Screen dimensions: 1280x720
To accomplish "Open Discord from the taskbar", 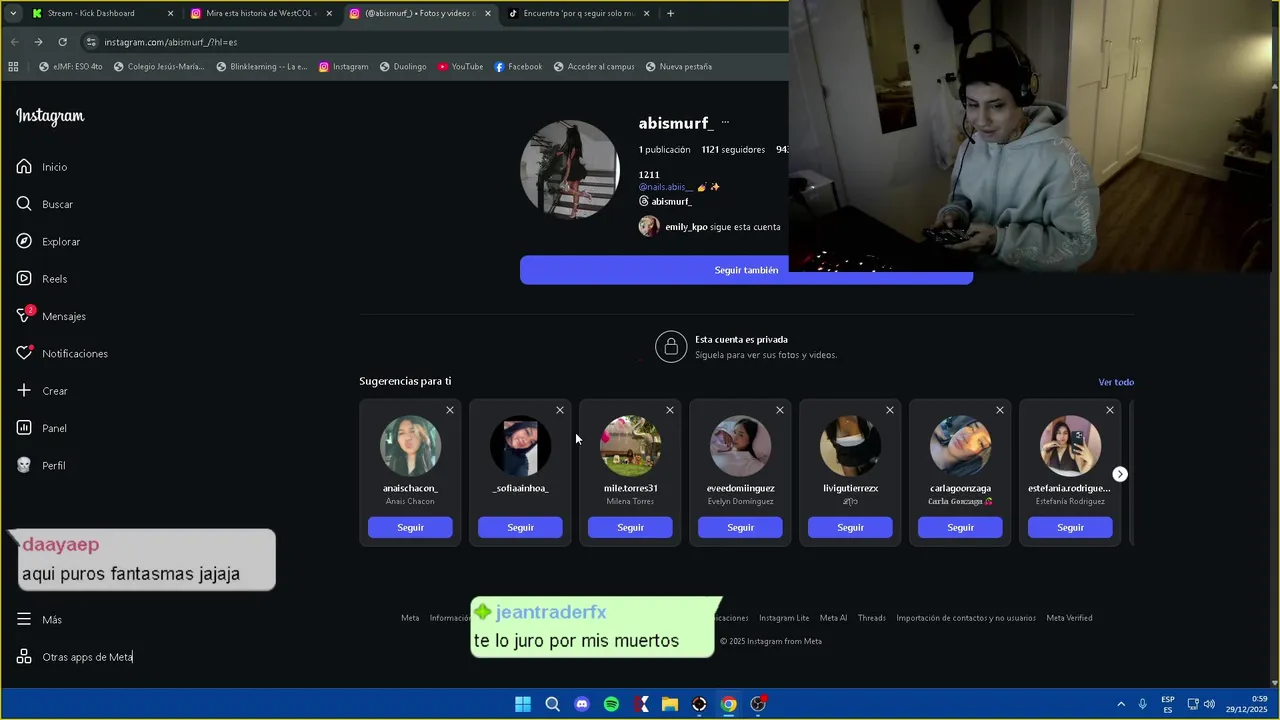I will coord(582,704).
